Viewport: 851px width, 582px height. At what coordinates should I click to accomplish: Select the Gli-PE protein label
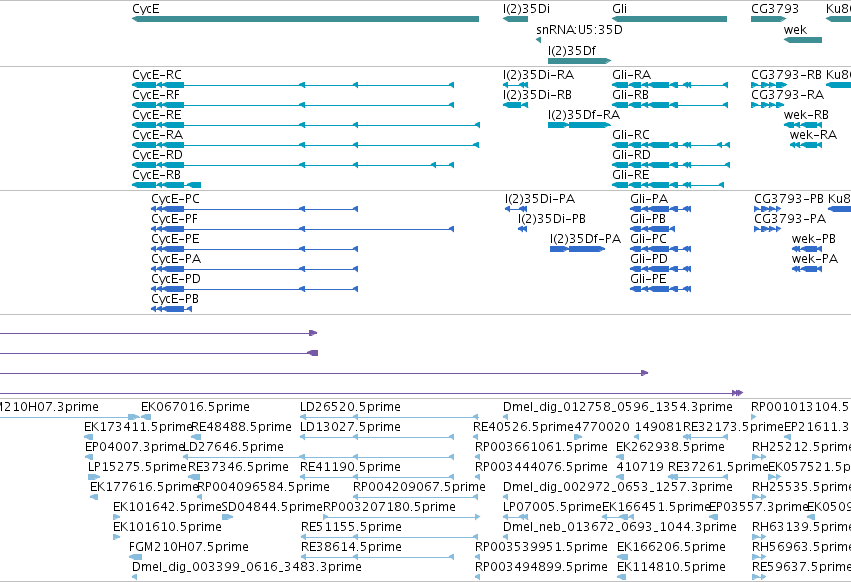(649, 279)
